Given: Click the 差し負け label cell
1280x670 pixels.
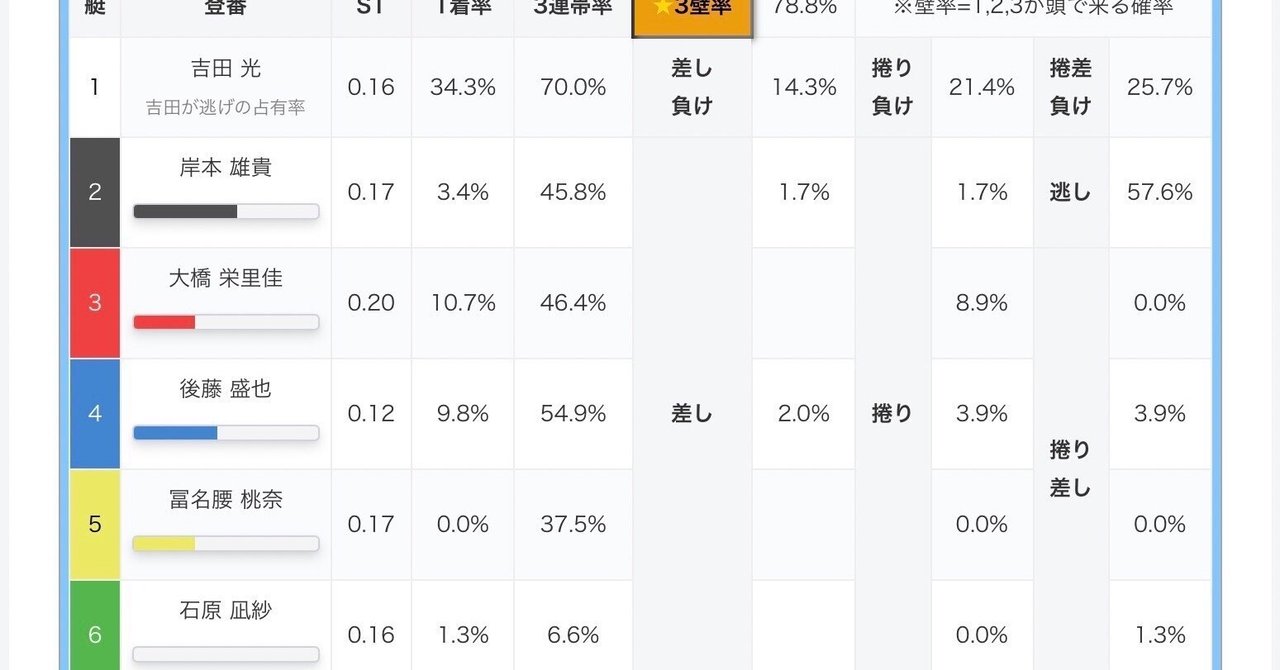Looking at the screenshot, I should pyautogui.click(x=691, y=87).
